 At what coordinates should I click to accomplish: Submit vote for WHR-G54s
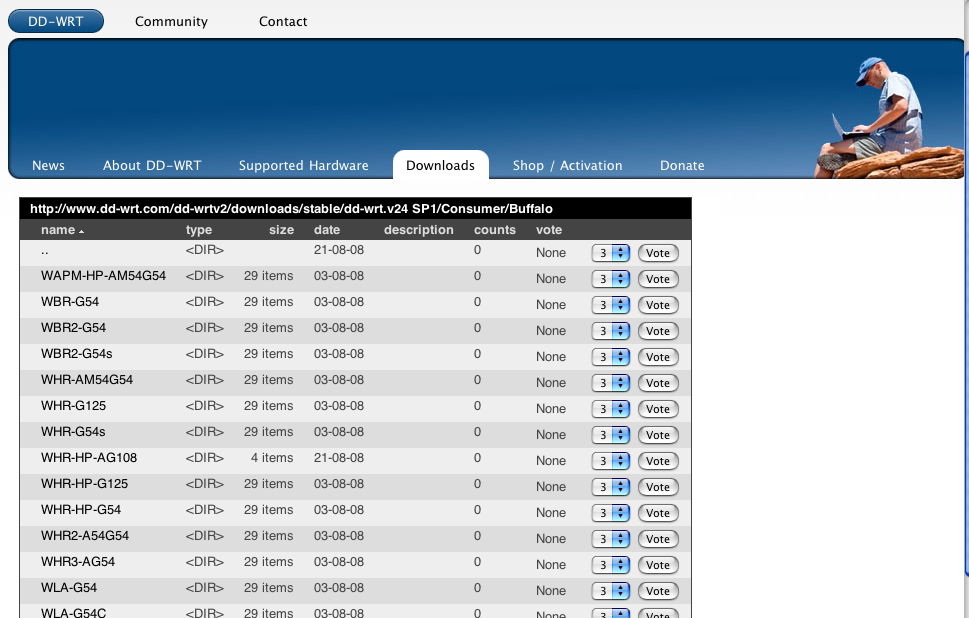point(658,434)
